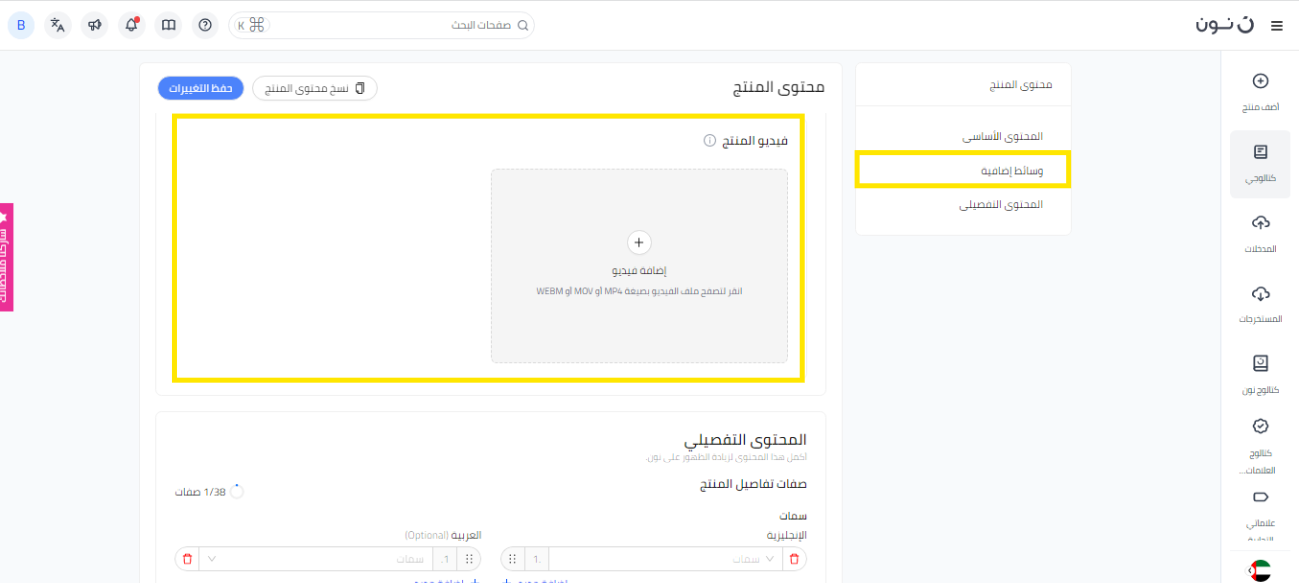
Task: Click Copy Product Content button
Action: 315,89
